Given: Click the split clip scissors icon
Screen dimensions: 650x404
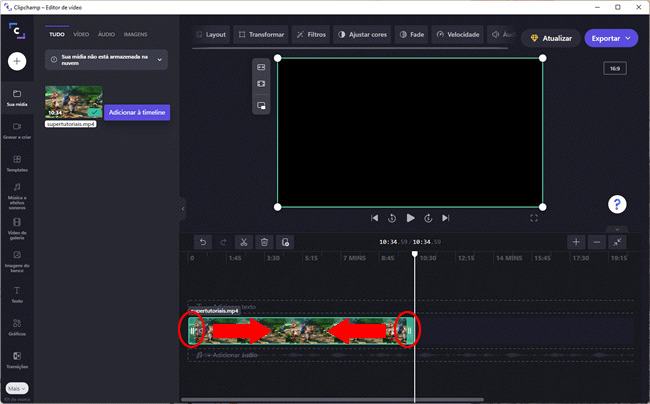Looking at the screenshot, I should click(x=243, y=242).
